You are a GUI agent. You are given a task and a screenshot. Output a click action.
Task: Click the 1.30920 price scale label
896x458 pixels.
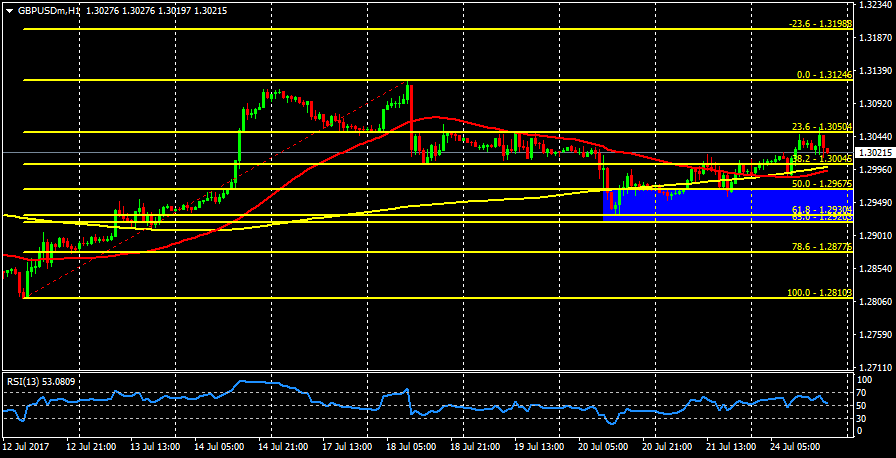coord(875,103)
